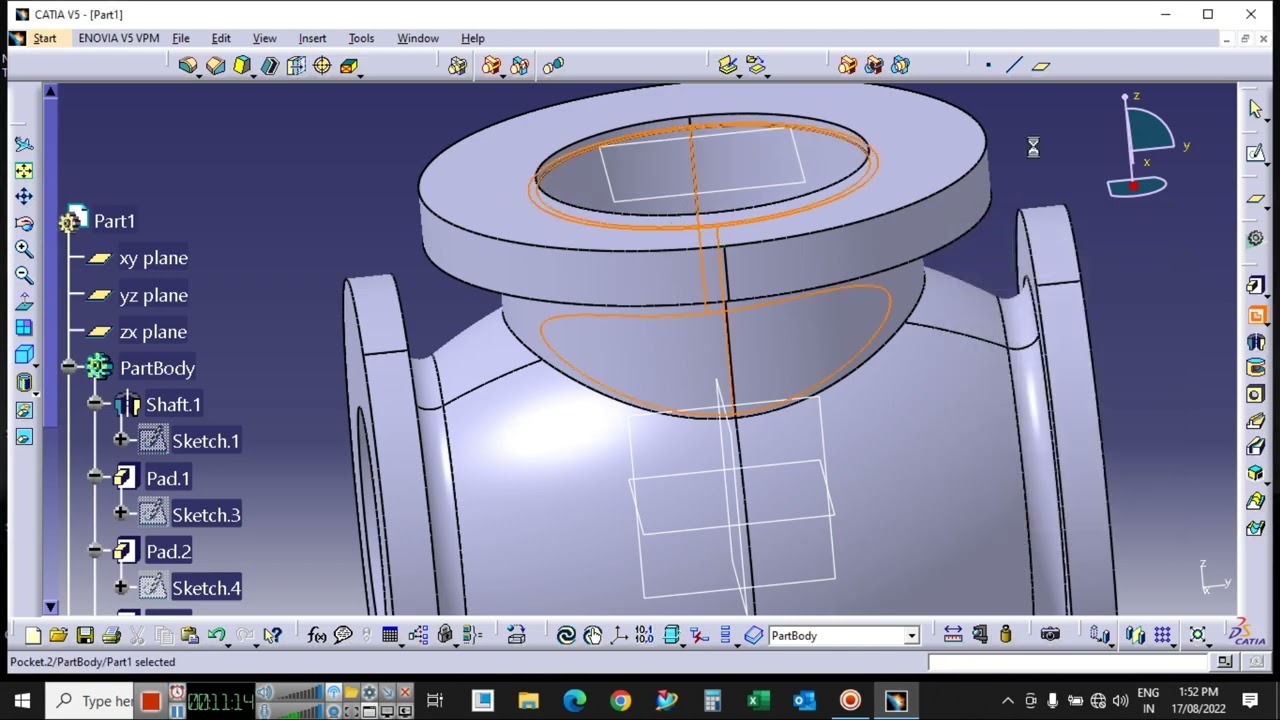
Task: Open the Help menu
Action: click(473, 38)
